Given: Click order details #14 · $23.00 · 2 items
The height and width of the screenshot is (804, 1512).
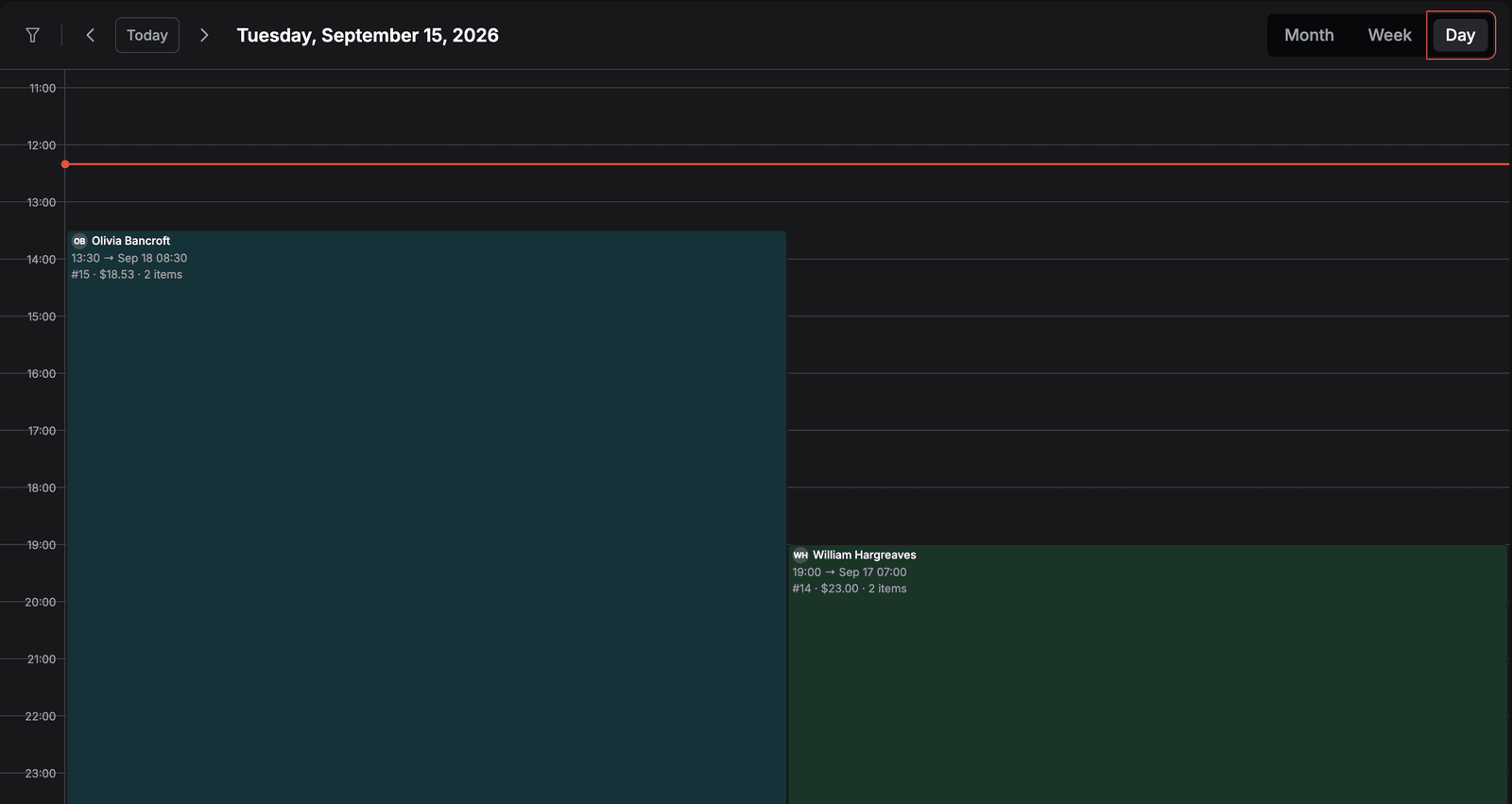Looking at the screenshot, I should click(850, 588).
